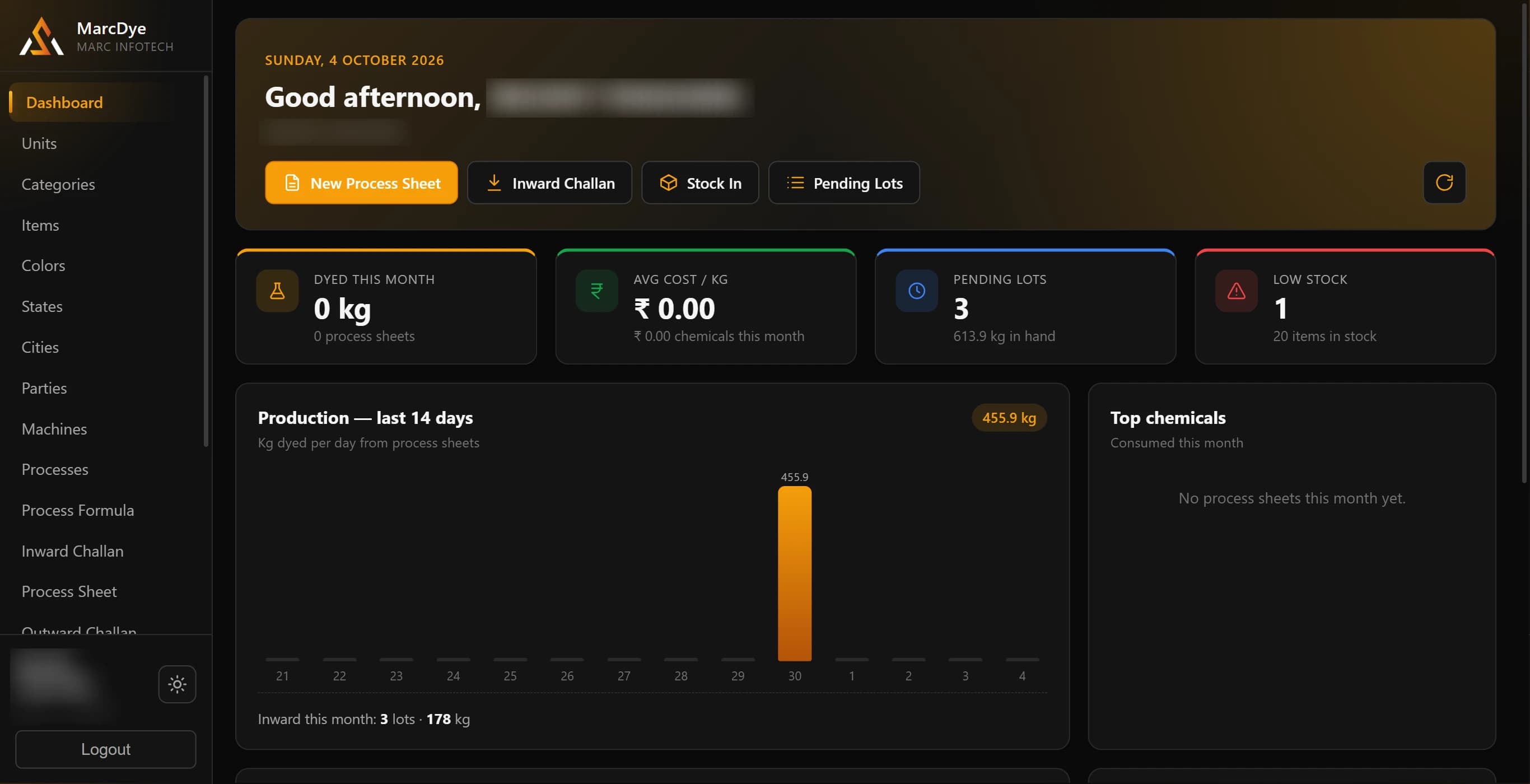This screenshot has height=784, width=1530.
Task: Click 'No process sheets this month yet.' message
Action: pyautogui.click(x=1291, y=498)
